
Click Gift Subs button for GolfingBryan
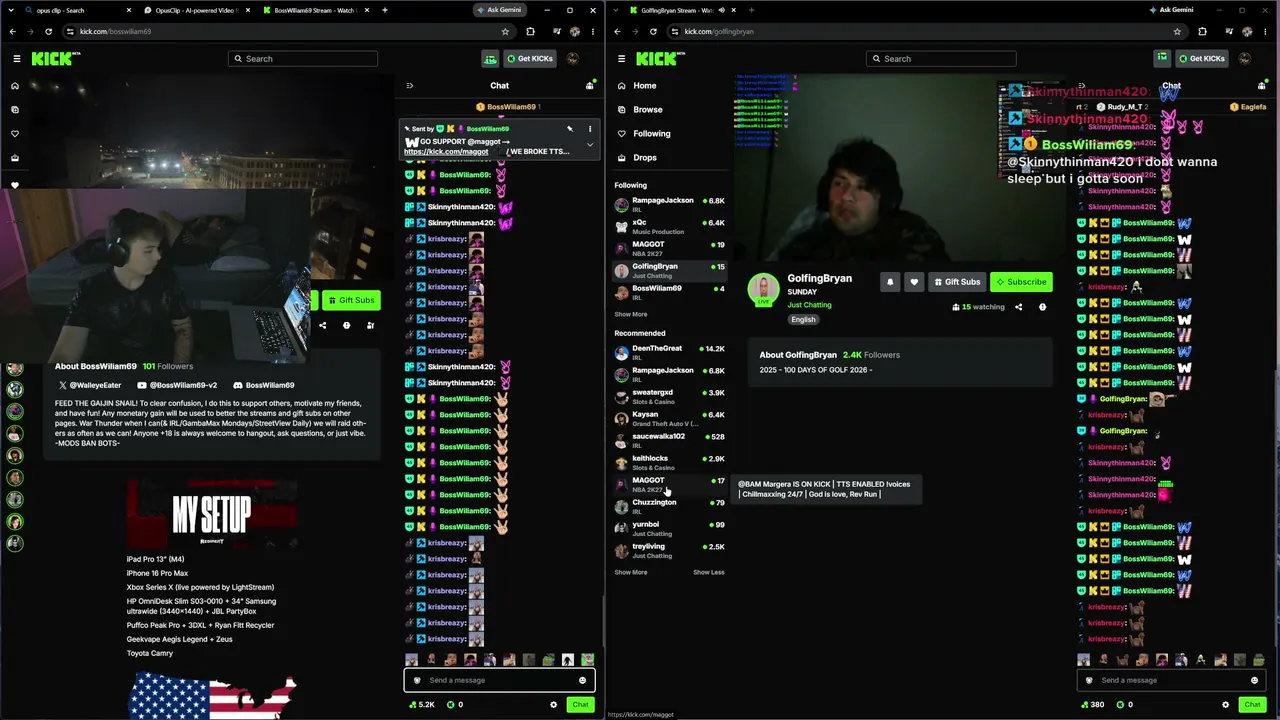(957, 282)
